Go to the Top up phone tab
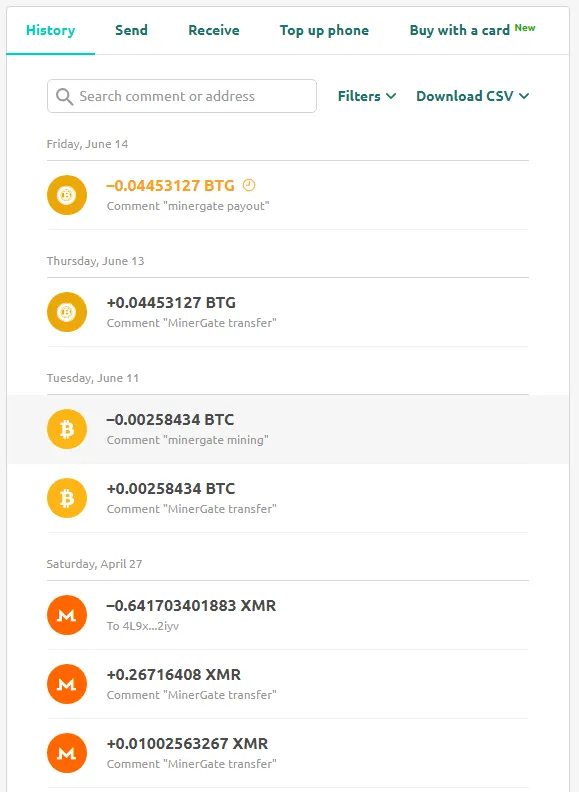 [x=324, y=30]
